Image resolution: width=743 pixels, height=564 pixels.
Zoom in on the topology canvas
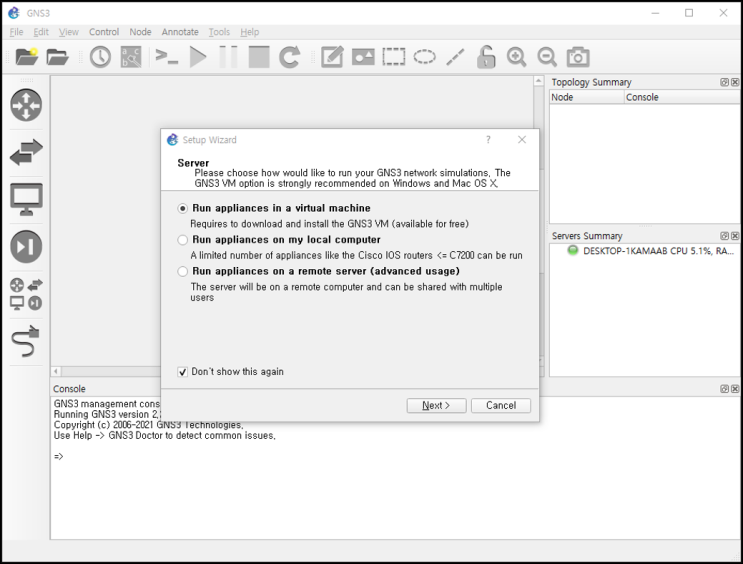click(x=516, y=57)
